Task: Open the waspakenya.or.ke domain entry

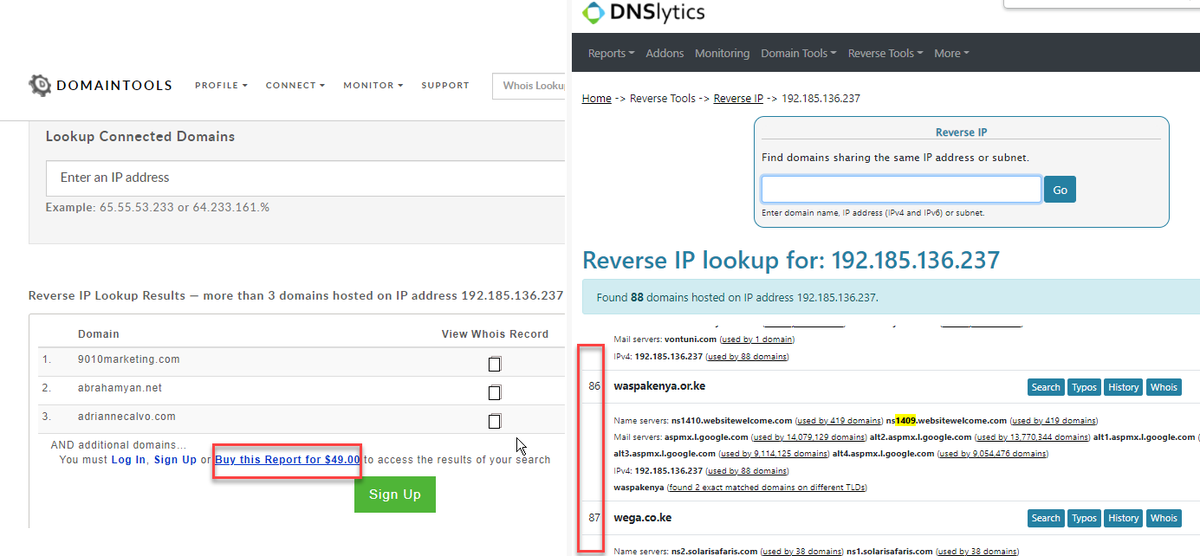Action: [x=659, y=386]
